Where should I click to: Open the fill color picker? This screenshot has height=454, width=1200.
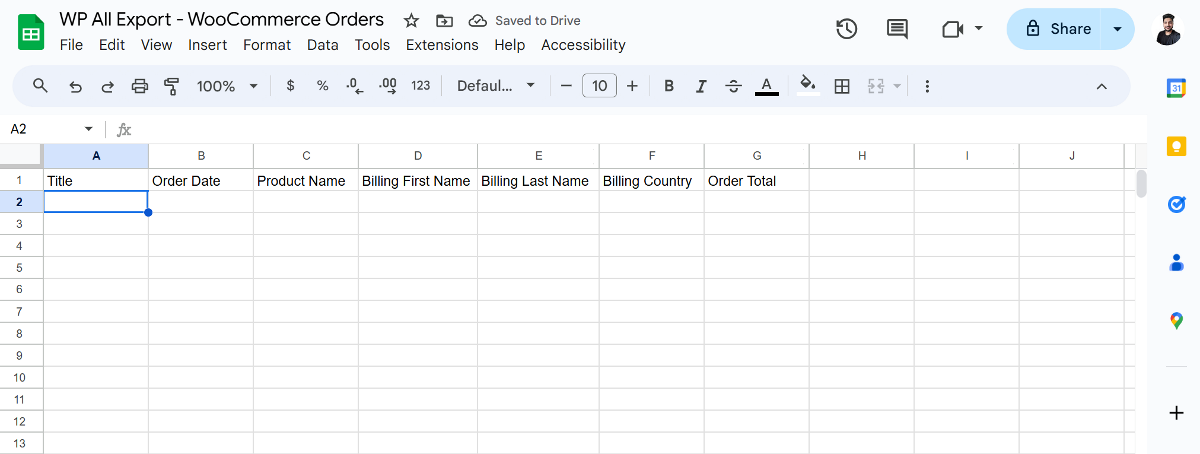click(808, 86)
